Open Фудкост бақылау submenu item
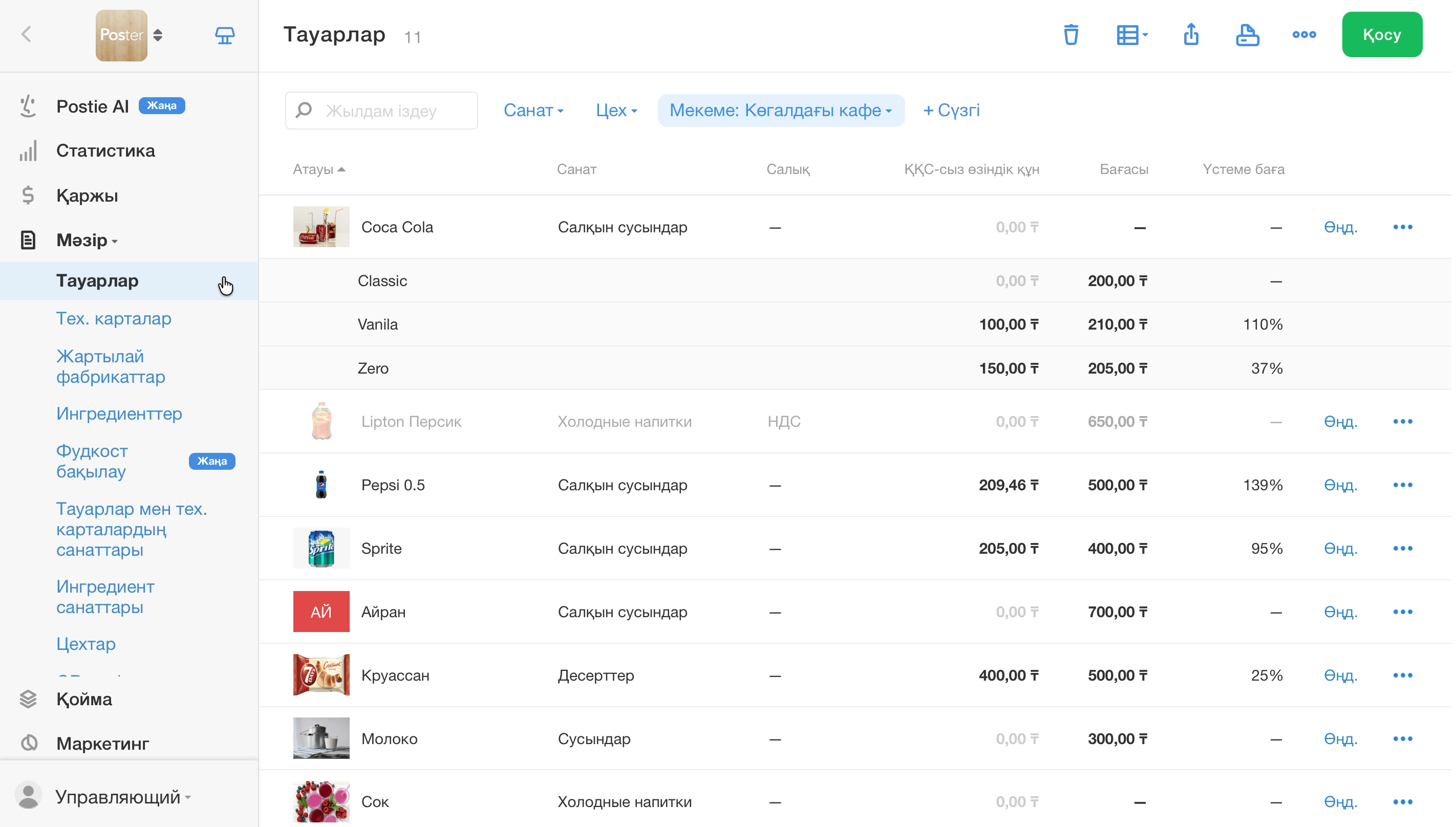The image size is (1456, 827). pyautogui.click(x=92, y=461)
